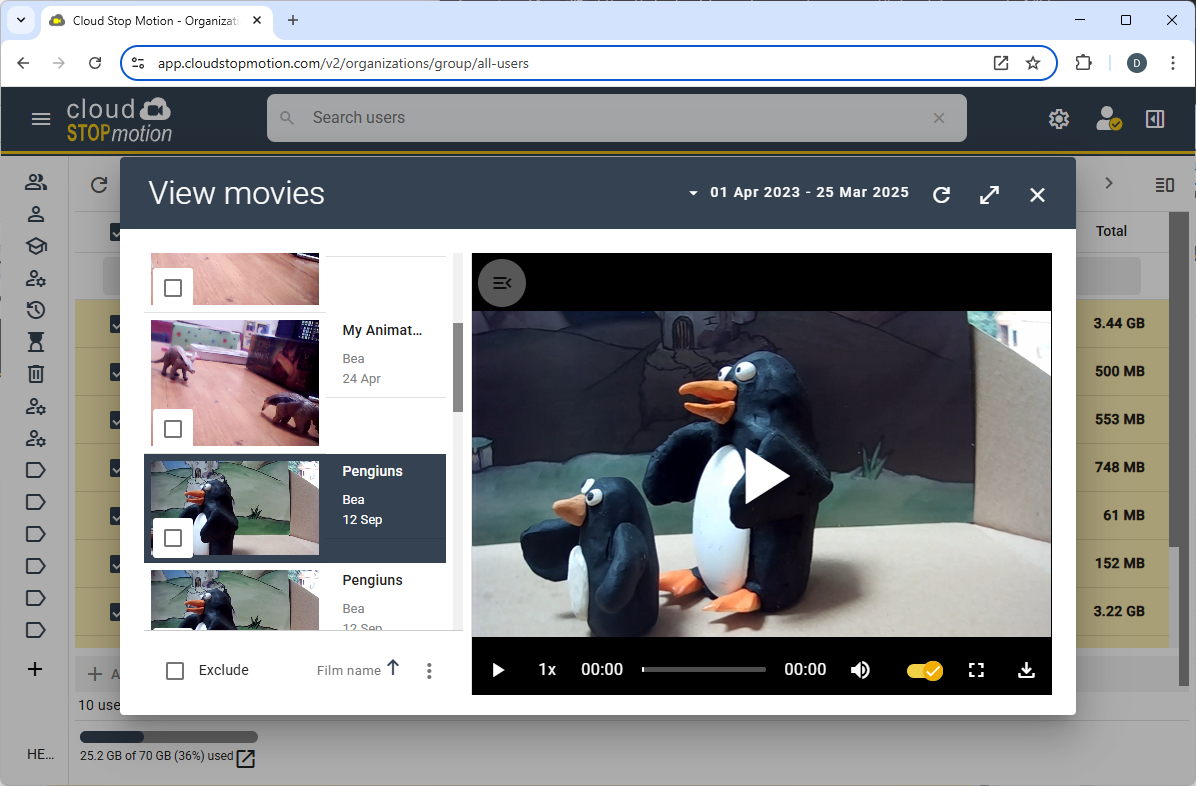Viewport: 1196px width, 786px height.
Task: Open the settings gear in the top bar
Action: click(1059, 118)
